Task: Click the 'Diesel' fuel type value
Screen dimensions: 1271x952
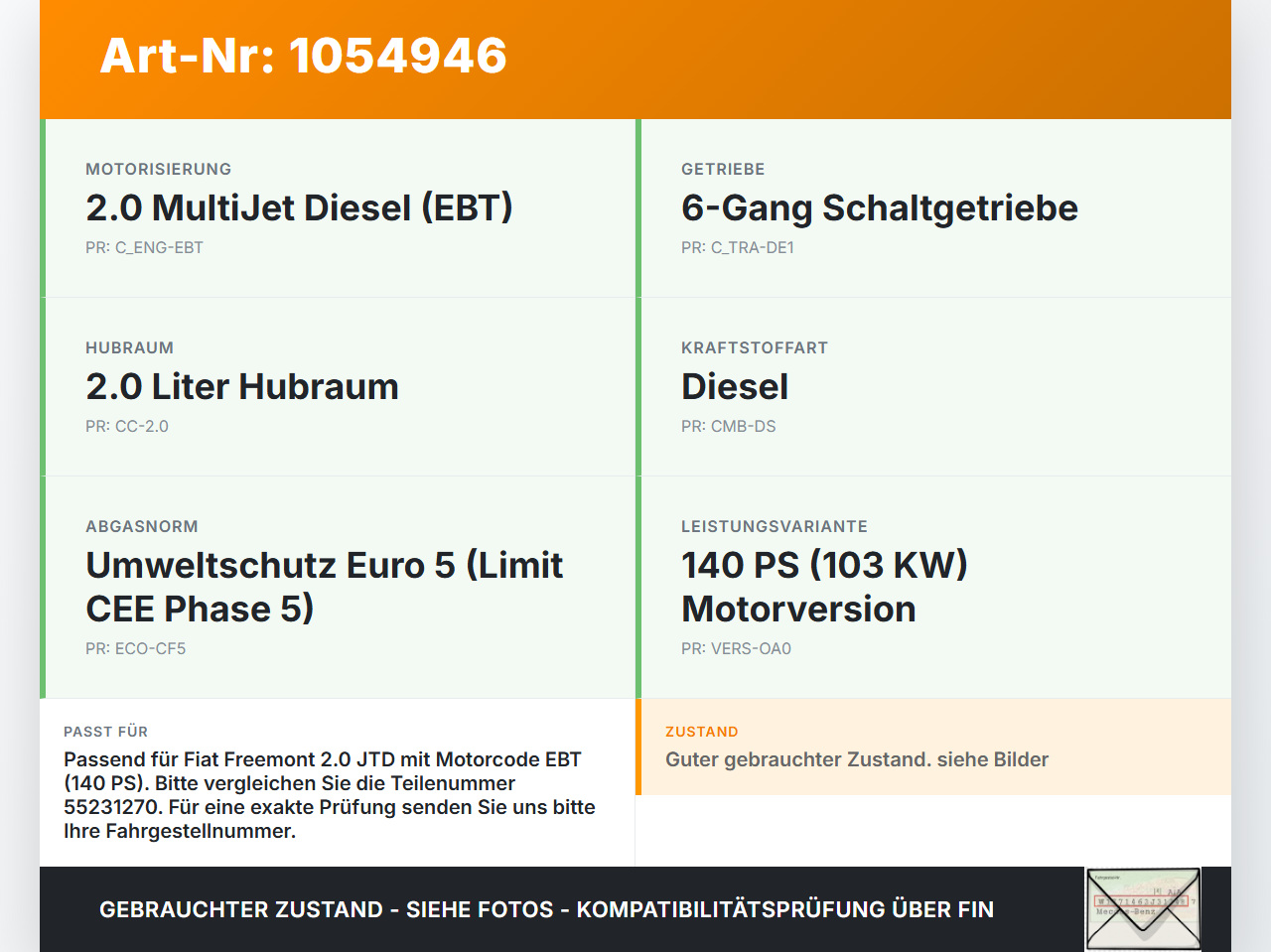Action: coord(735,386)
